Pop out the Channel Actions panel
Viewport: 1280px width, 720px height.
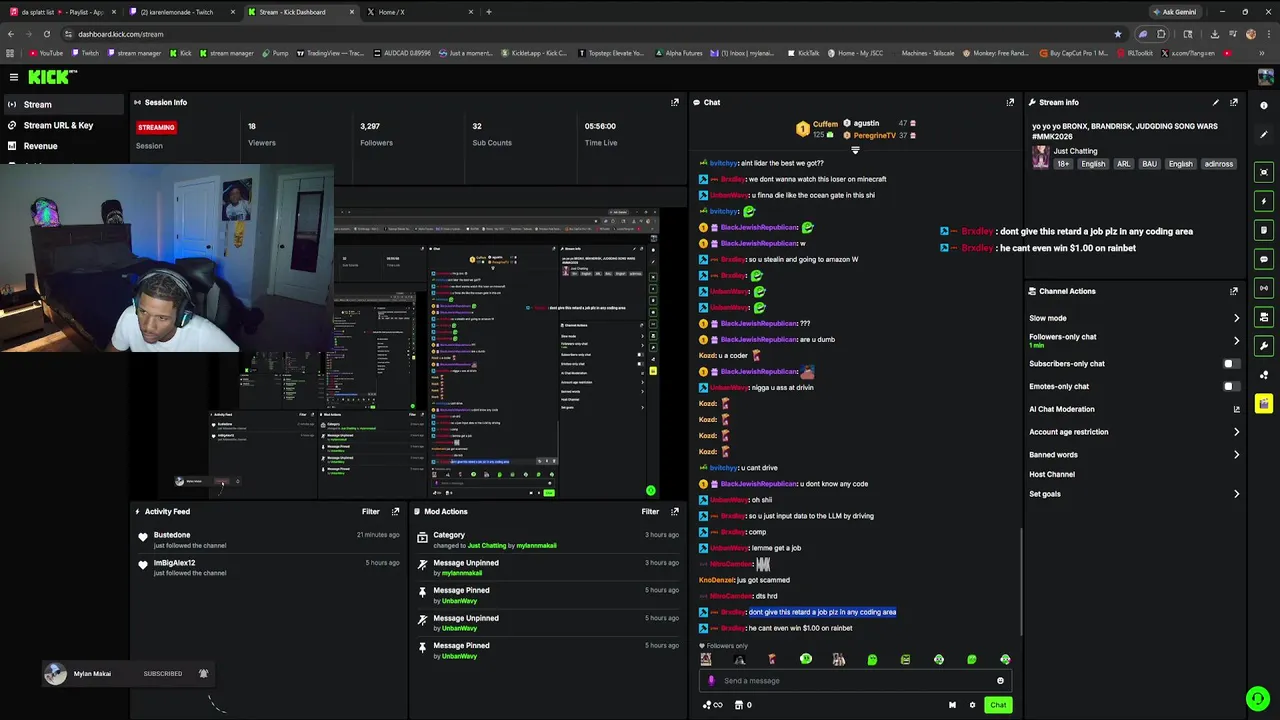pyautogui.click(x=1234, y=291)
